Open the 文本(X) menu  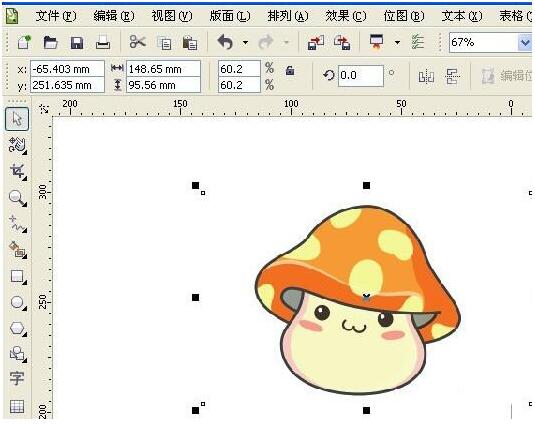(x=462, y=16)
